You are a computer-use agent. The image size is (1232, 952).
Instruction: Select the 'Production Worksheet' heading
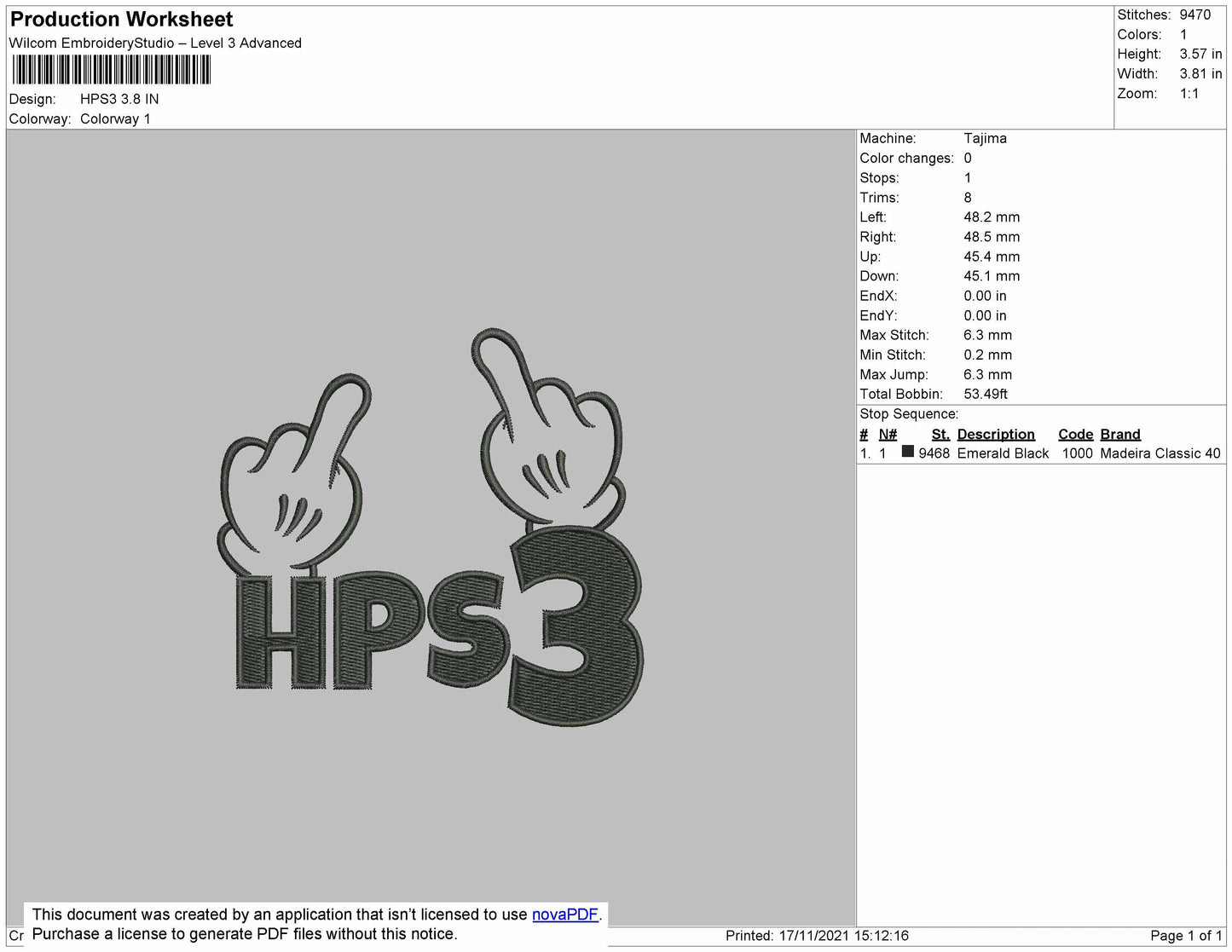click(121, 20)
